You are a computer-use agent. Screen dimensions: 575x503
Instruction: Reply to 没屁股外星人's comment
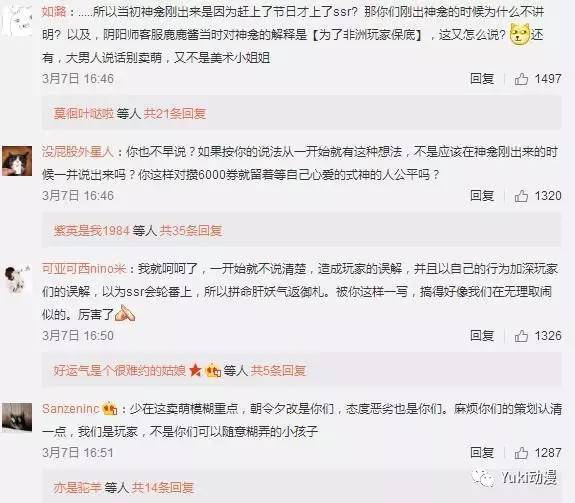pyautogui.click(x=482, y=196)
